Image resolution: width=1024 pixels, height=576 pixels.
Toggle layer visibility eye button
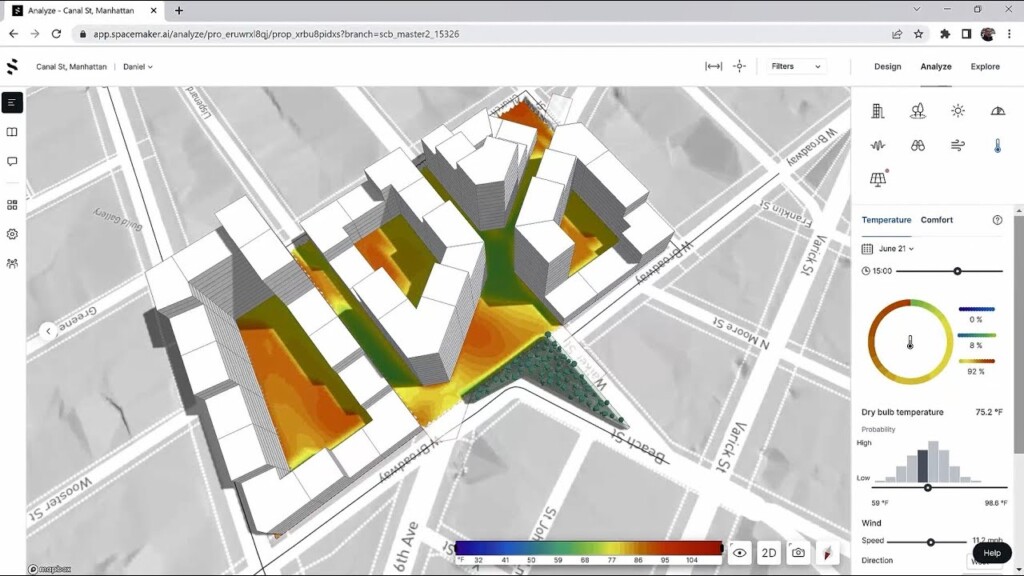(739, 552)
